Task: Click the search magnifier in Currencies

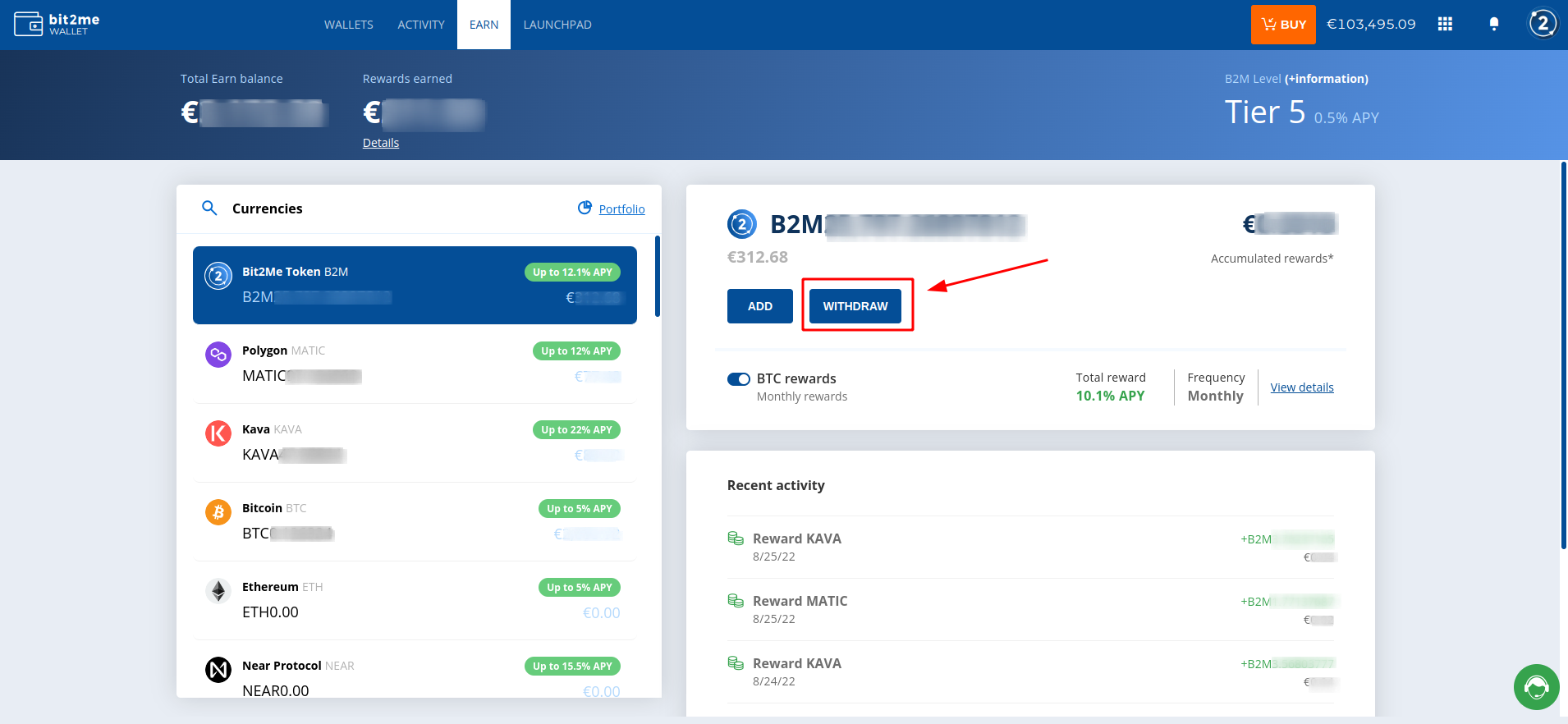Action: point(209,208)
